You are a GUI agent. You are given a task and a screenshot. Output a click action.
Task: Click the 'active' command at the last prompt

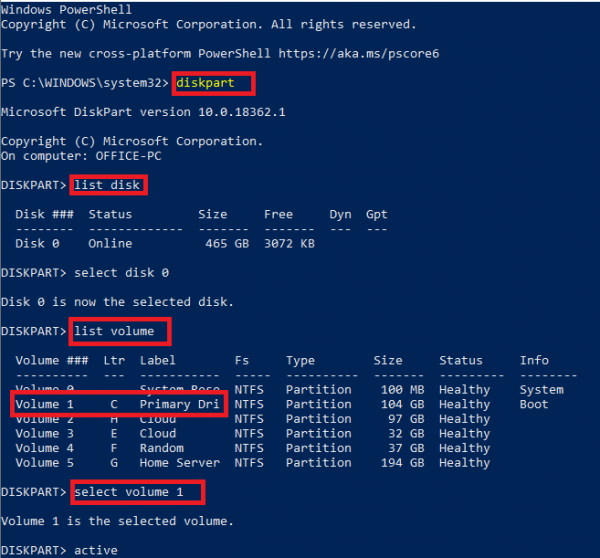point(96,550)
